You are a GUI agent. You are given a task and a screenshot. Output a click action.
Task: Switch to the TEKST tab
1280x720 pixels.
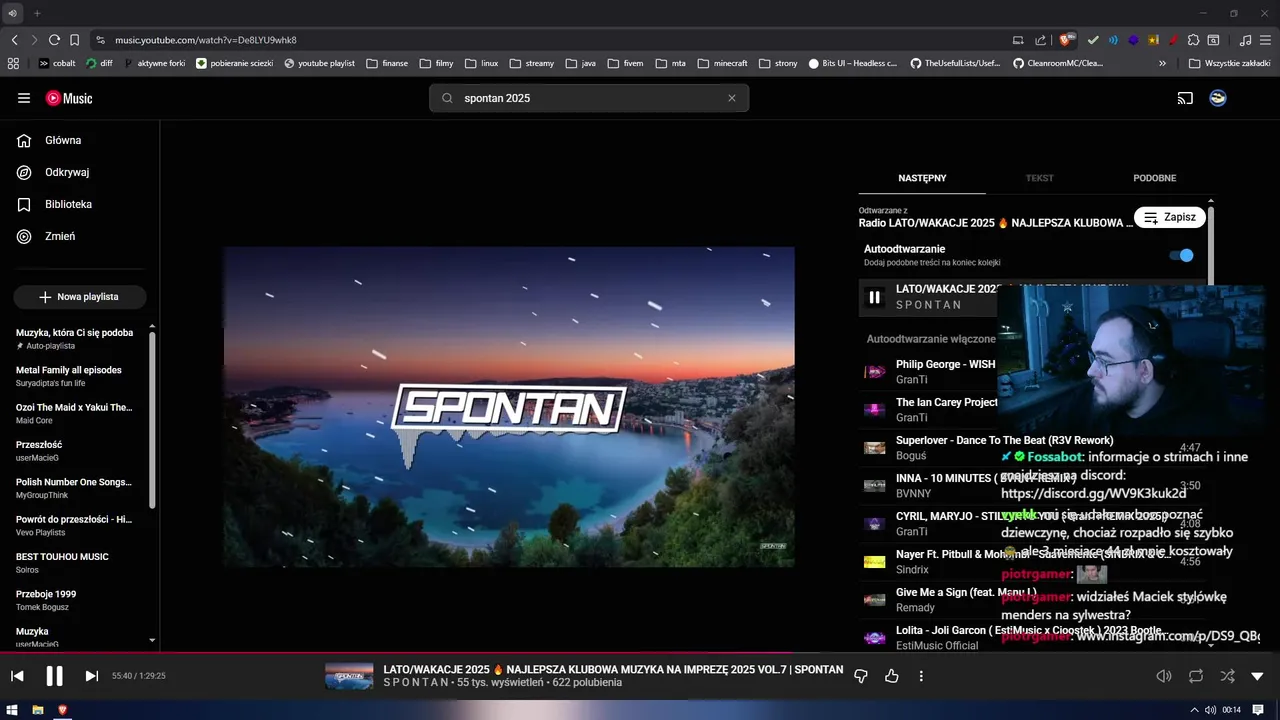[1039, 178]
